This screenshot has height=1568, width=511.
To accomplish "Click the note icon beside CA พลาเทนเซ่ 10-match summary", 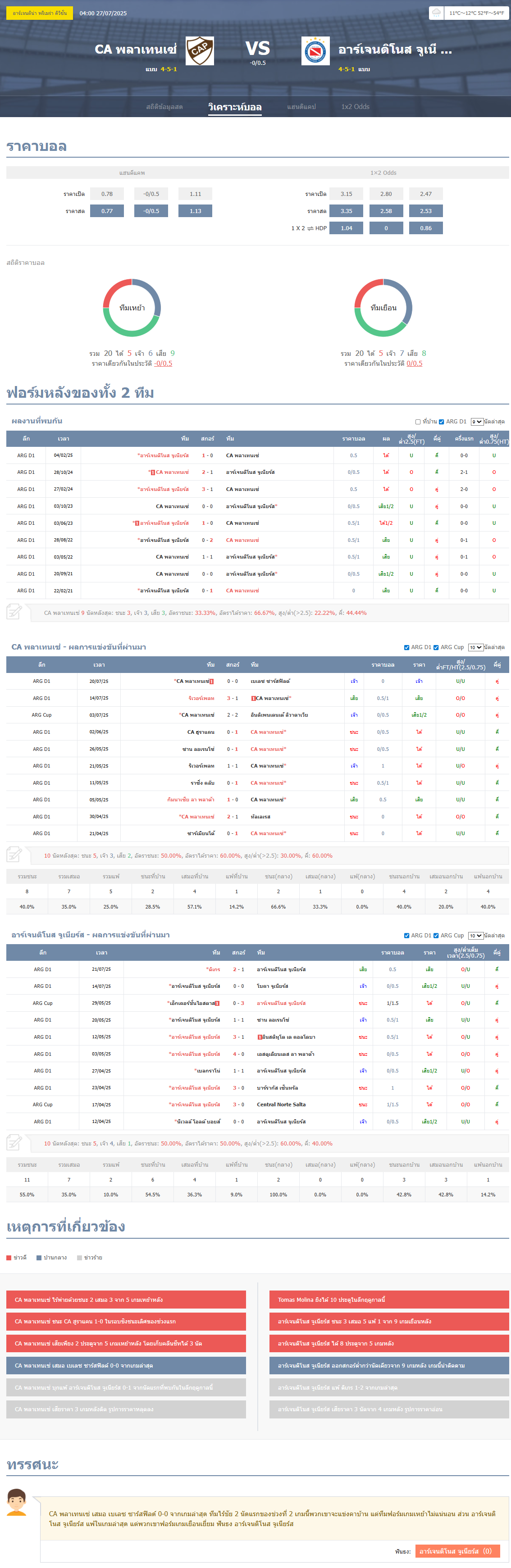I will (14, 854).
